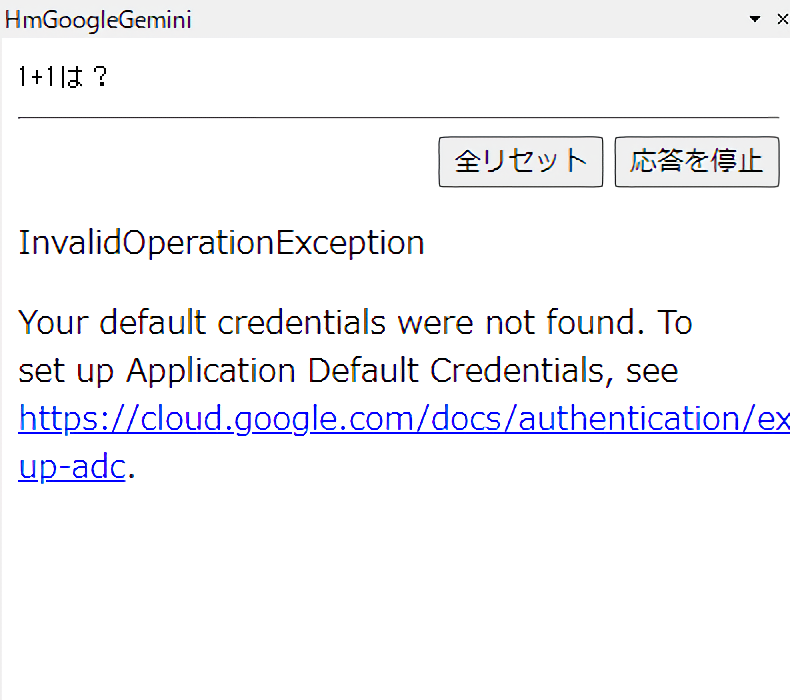This screenshot has height=700, width=790.
Task: Click the word "Application" in the error
Action: tap(211, 371)
